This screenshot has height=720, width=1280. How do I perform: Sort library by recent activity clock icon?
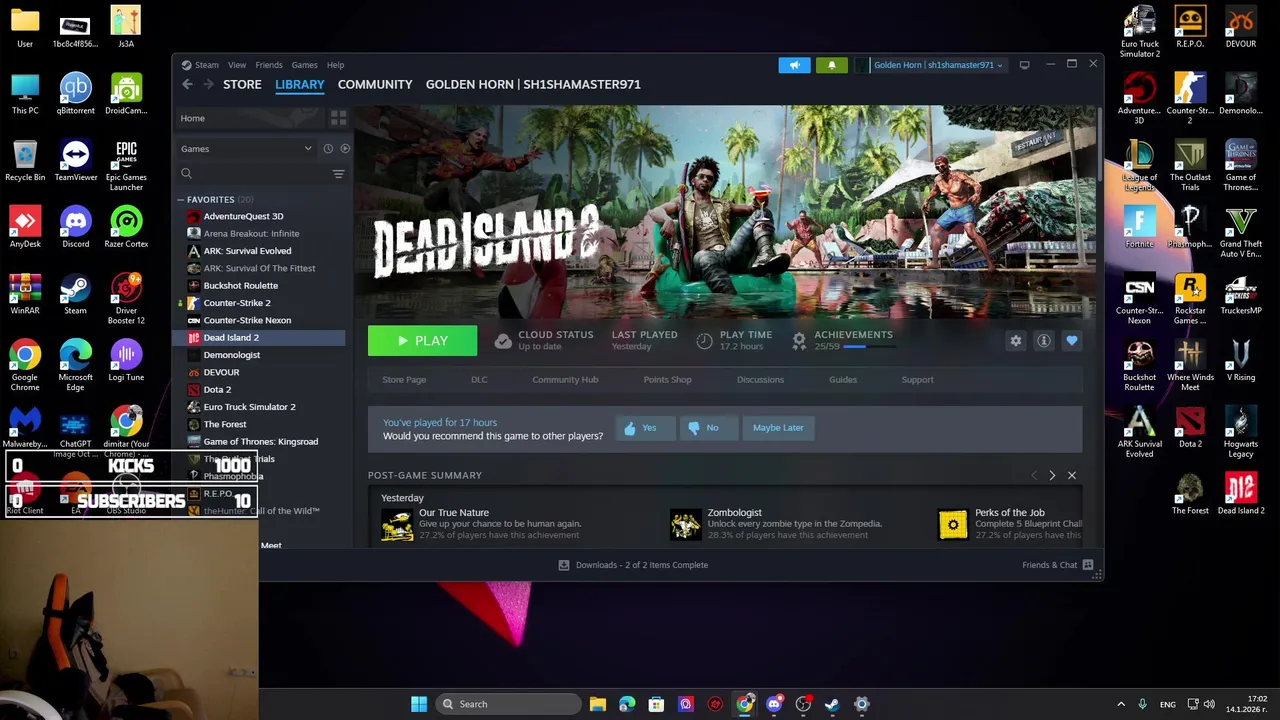tap(327, 149)
